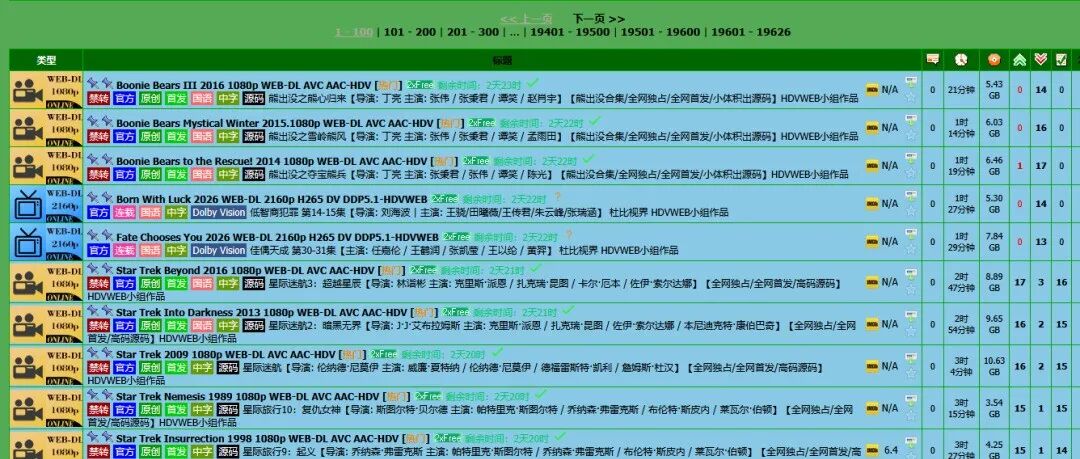Click 2xFree badge on Boonie Bears III row
This screenshot has width=1080, height=459.
tap(419, 85)
